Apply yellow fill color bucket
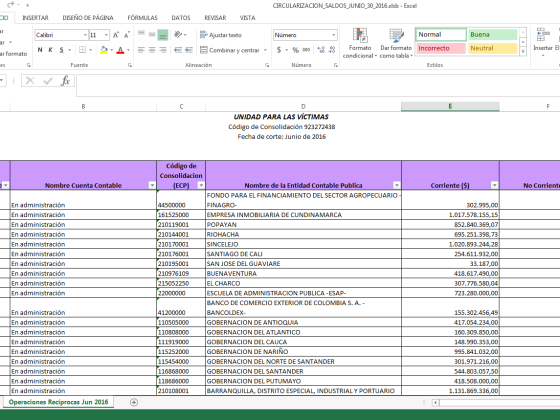Image resolution: width=560 pixels, height=420 pixels. point(104,50)
